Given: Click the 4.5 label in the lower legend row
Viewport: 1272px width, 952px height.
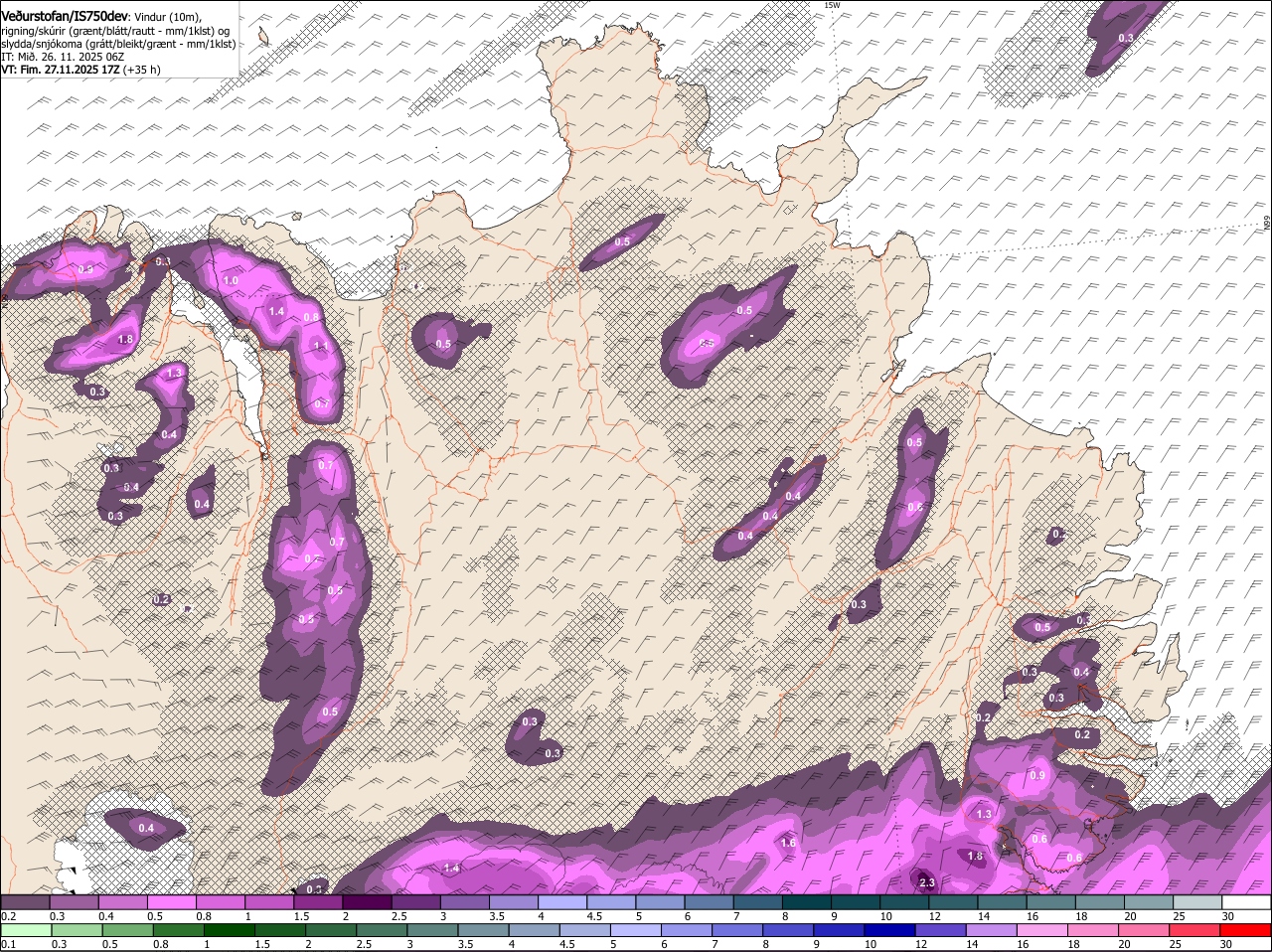Looking at the screenshot, I should pyautogui.click(x=567, y=944).
